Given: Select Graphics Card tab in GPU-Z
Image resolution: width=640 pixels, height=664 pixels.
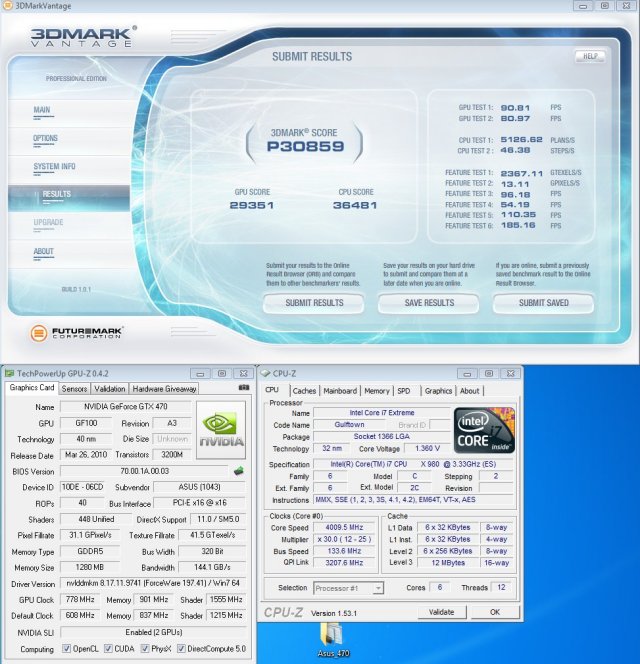Looking at the screenshot, I should [x=32, y=388].
